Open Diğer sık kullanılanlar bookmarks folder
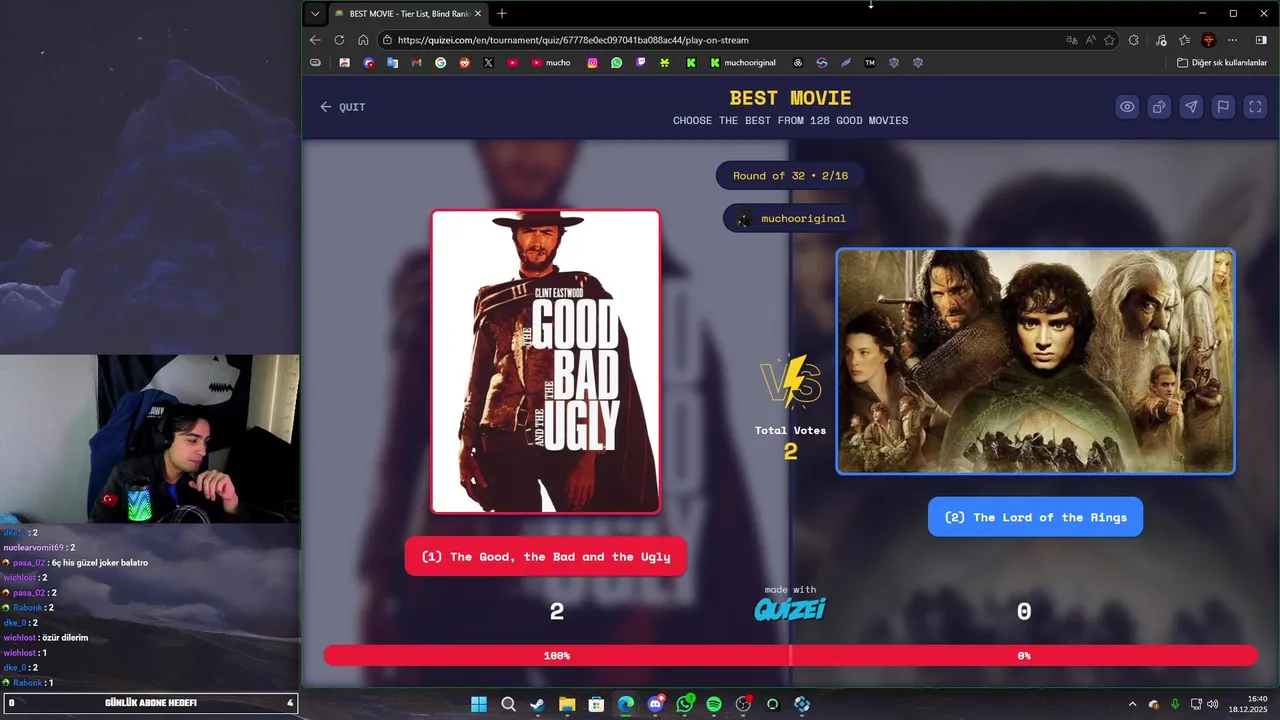This screenshot has width=1280, height=720. 1222,62
